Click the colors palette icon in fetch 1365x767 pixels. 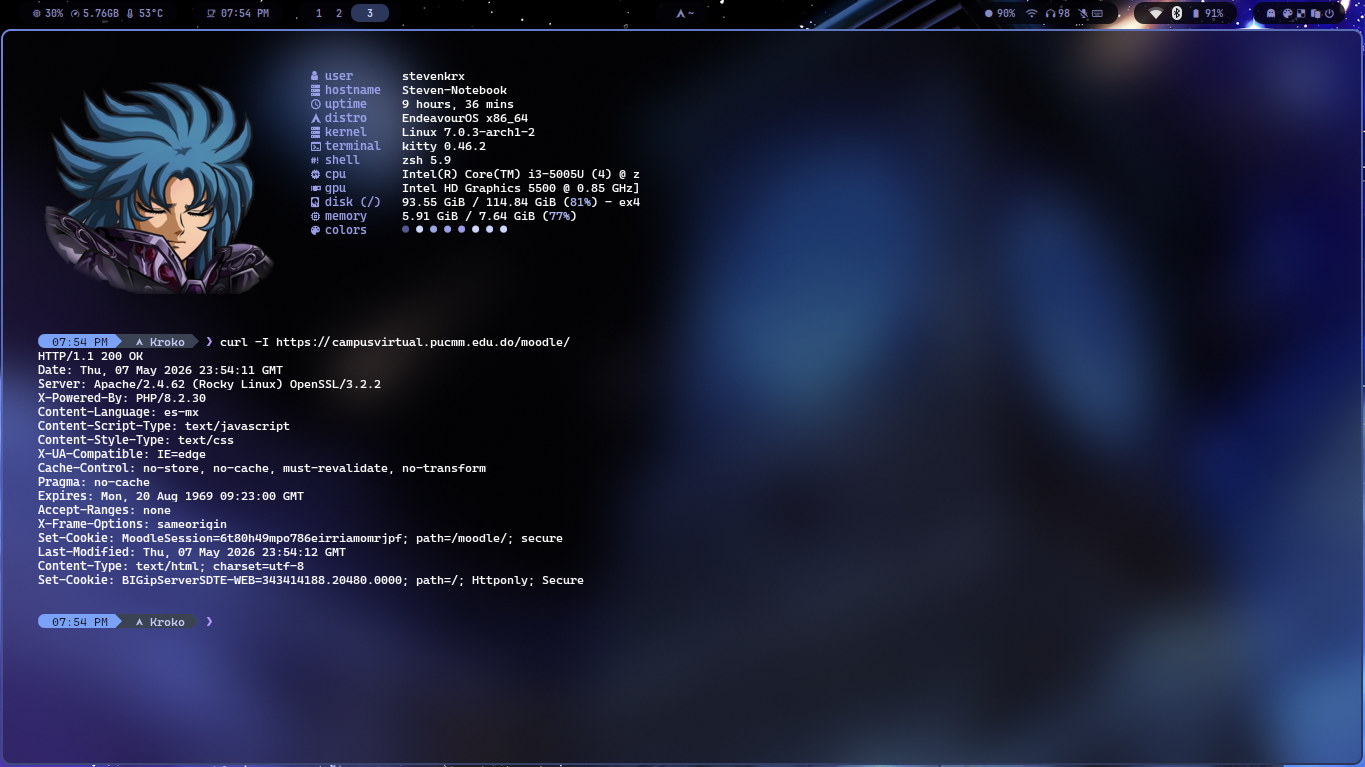click(315, 230)
